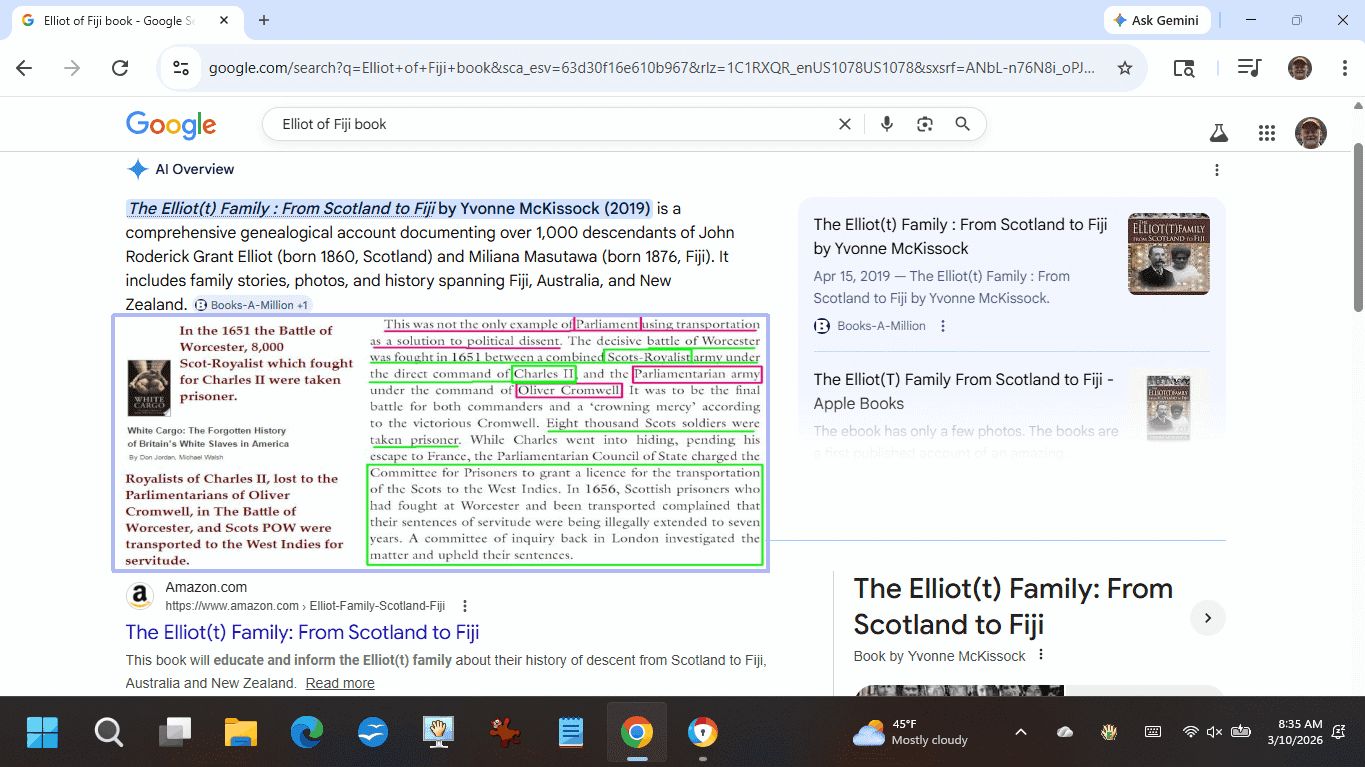This screenshot has height=767, width=1365.
Task: Open Chrome's three-dot menu
Action: pyautogui.click(x=1345, y=68)
